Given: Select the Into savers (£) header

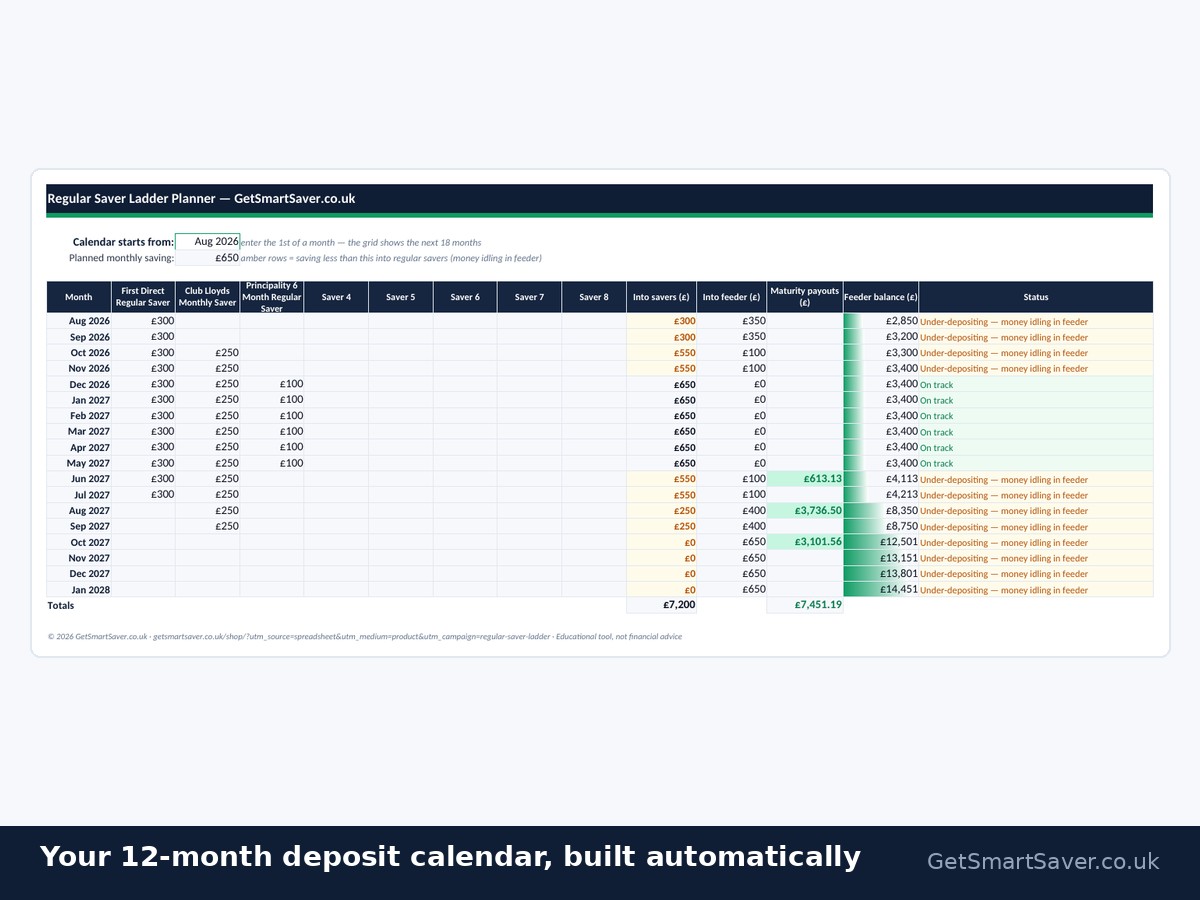Looking at the screenshot, I should pos(661,297).
